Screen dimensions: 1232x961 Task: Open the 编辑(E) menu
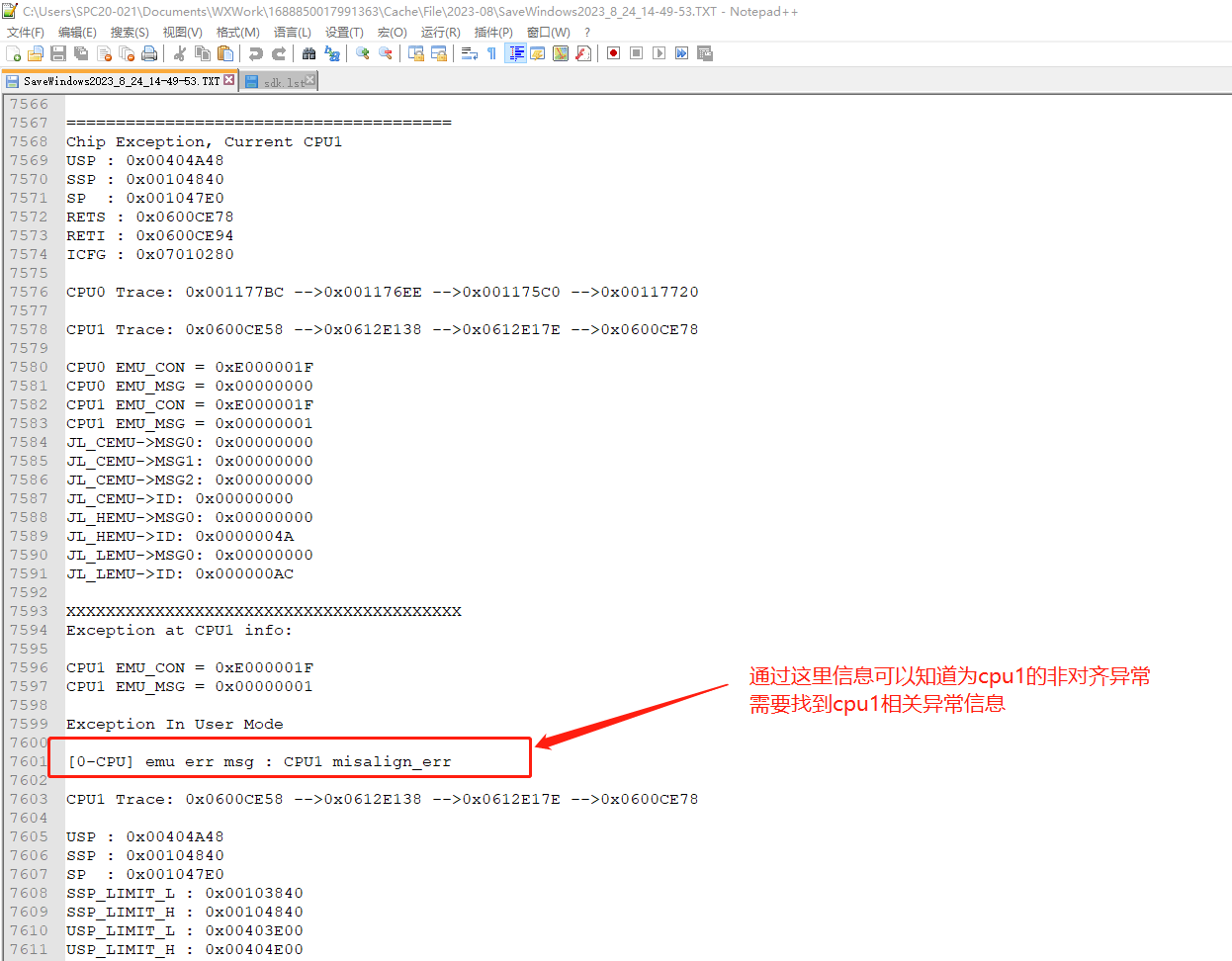77,33
